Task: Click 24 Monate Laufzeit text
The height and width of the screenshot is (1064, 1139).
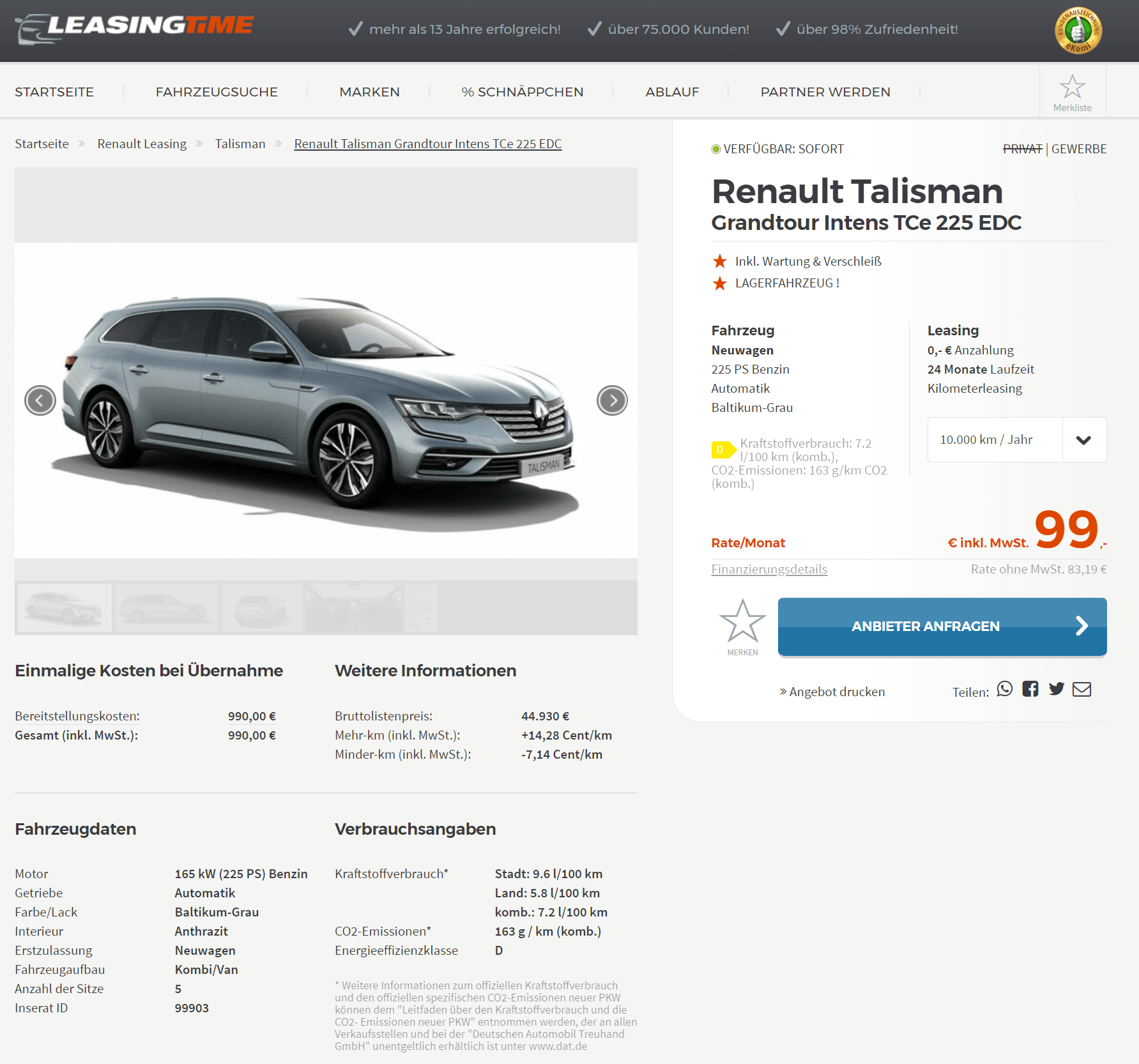Action: [x=981, y=369]
